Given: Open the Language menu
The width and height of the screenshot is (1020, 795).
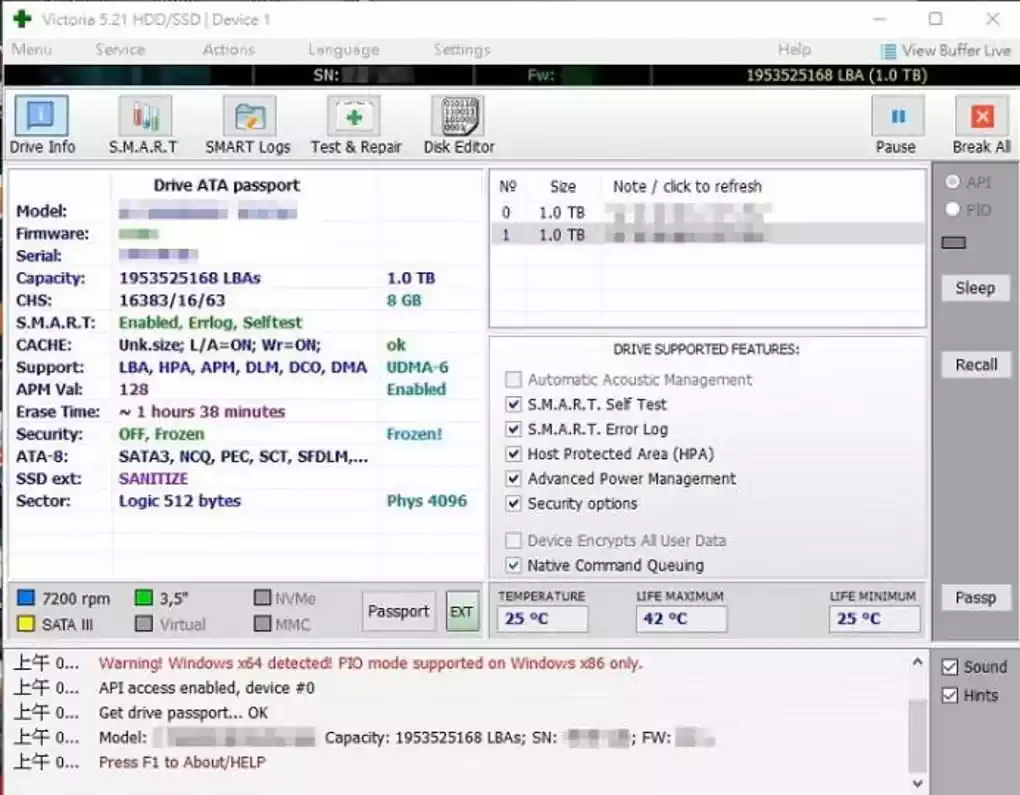Looking at the screenshot, I should (343, 49).
